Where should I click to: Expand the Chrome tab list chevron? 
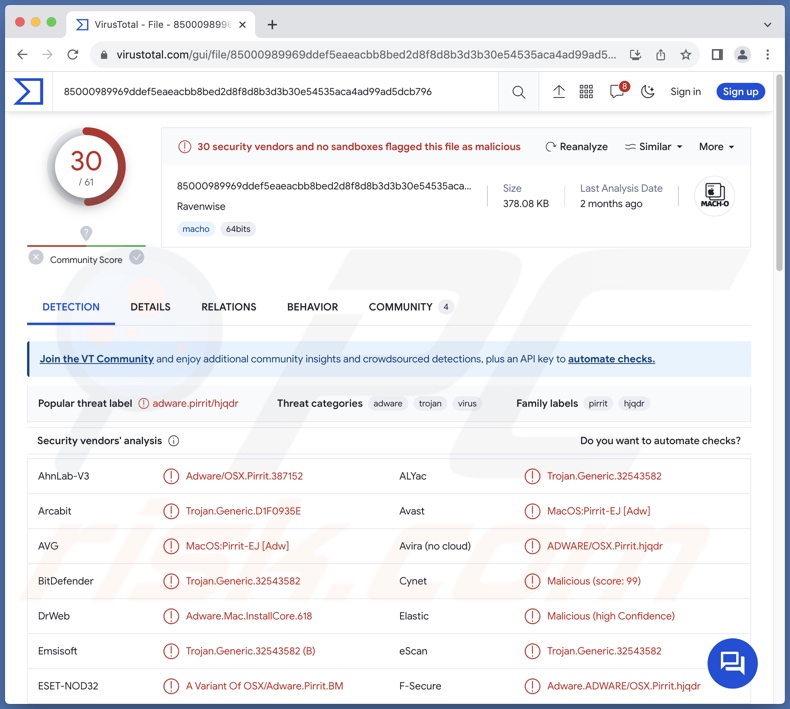[x=768, y=24]
